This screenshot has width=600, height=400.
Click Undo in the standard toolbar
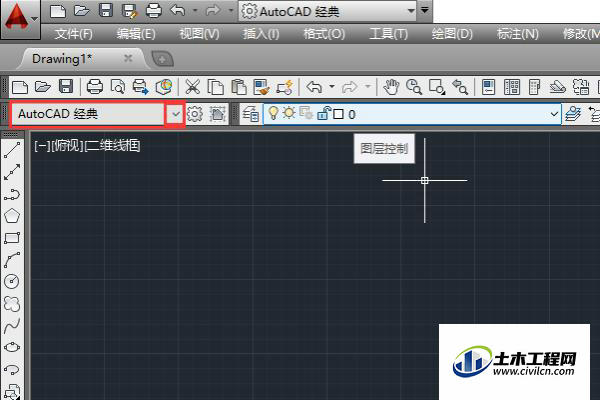pyautogui.click(x=314, y=87)
